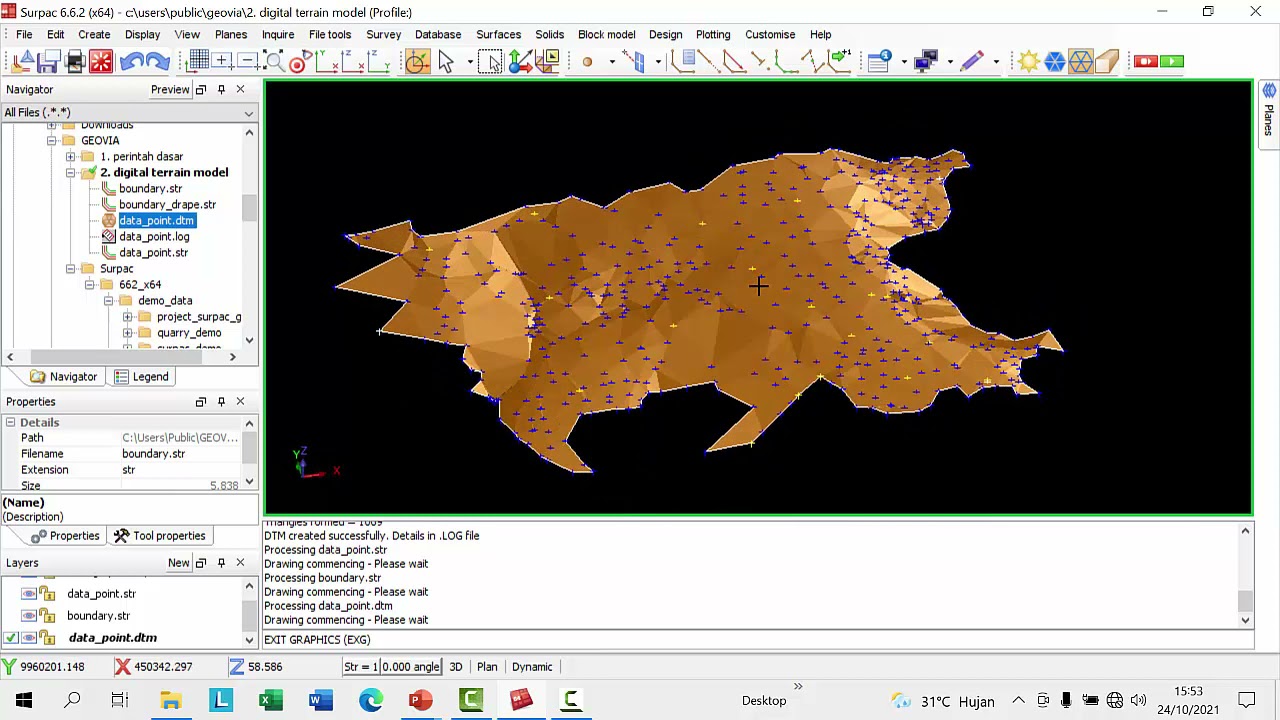The width and height of the screenshot is (1280, 720).
Task: Click the save (floppy disk) toolbar icon
Action: coord(48,62)
